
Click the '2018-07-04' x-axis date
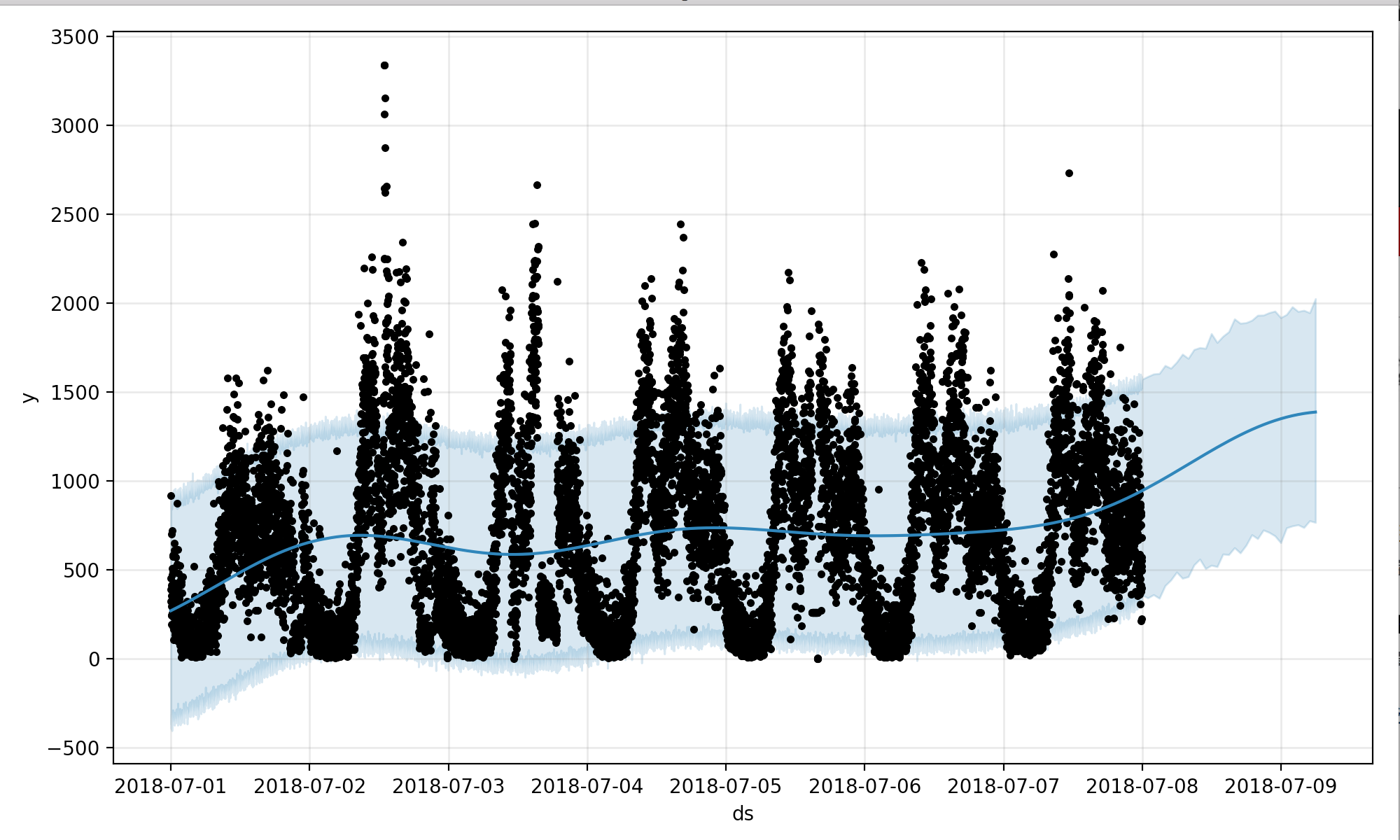click(x=587, y=786)
